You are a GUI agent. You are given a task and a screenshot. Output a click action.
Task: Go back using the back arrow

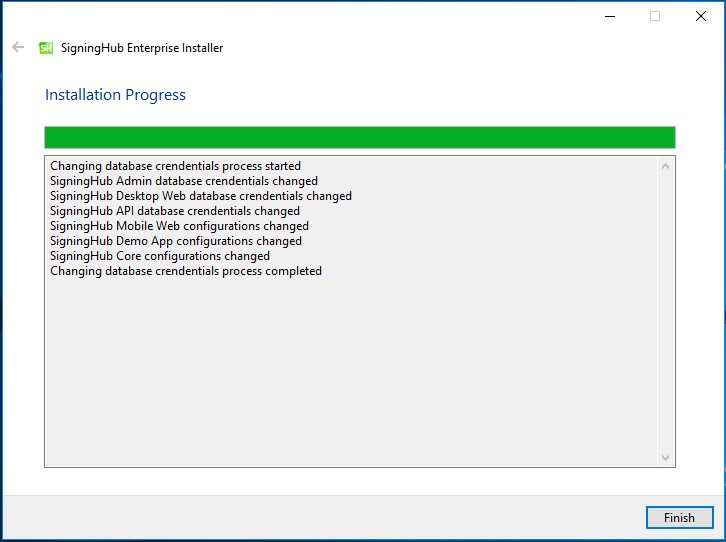[18, 47]
